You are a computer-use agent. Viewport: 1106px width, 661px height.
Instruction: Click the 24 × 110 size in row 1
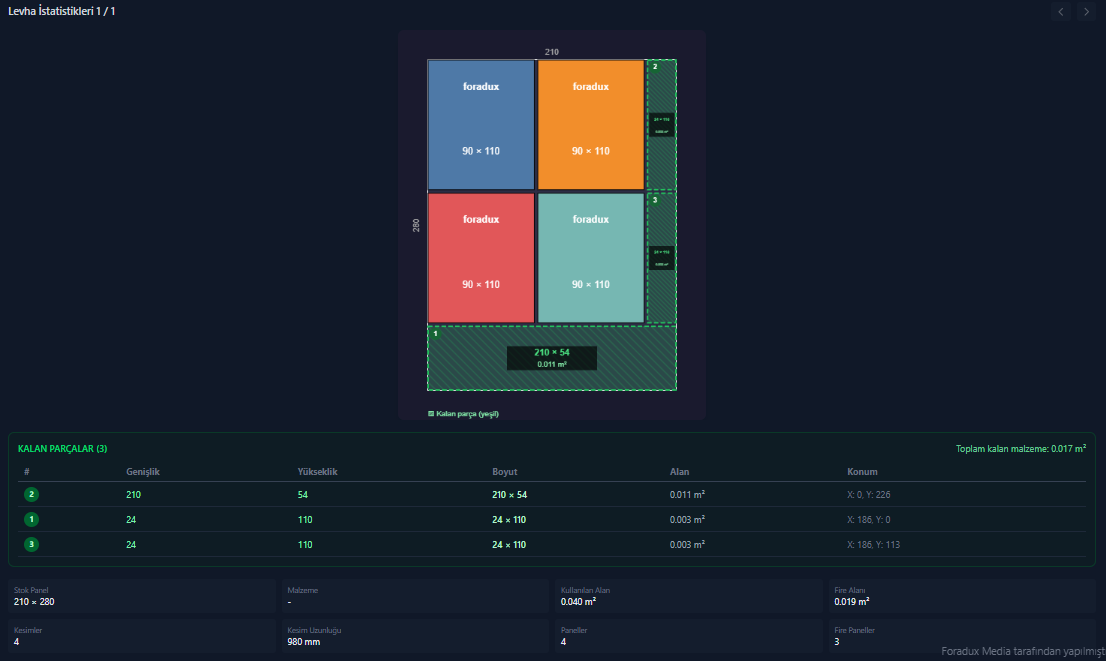(509, 519)
